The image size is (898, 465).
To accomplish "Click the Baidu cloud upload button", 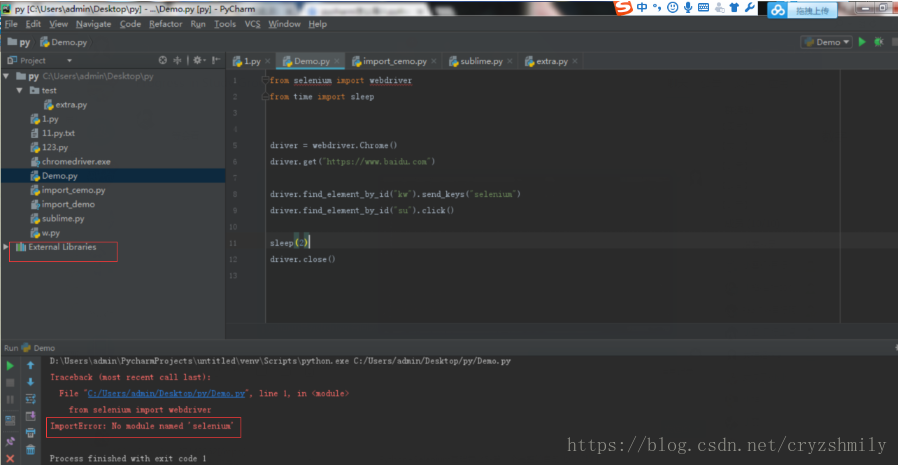I will pos(802,10).
